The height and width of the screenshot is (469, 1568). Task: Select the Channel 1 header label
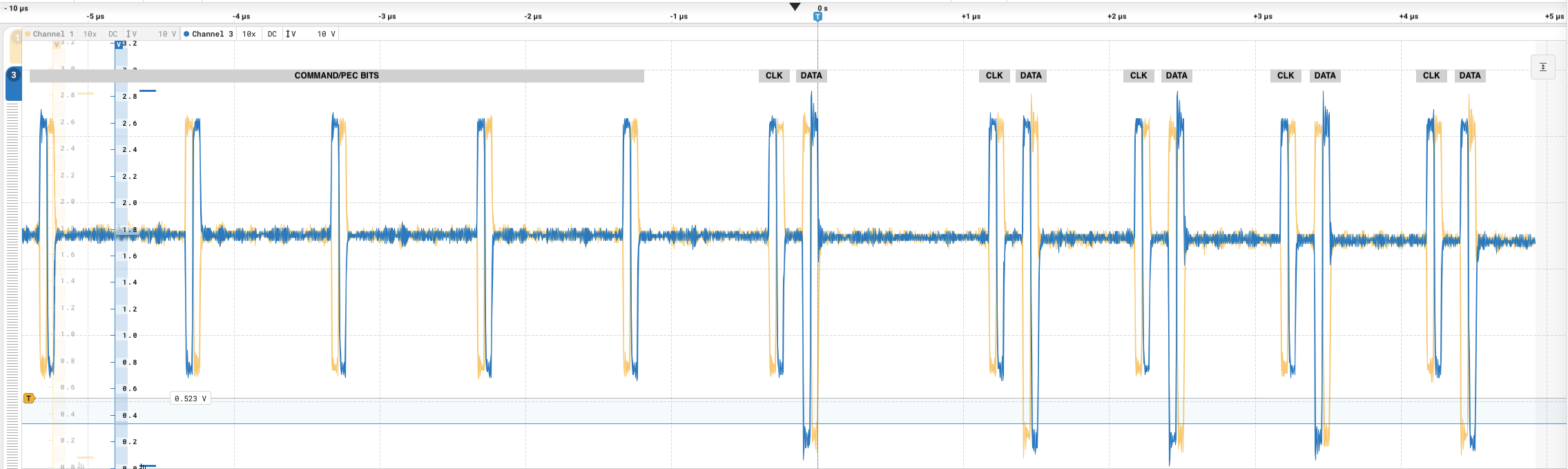pos(53,34)
